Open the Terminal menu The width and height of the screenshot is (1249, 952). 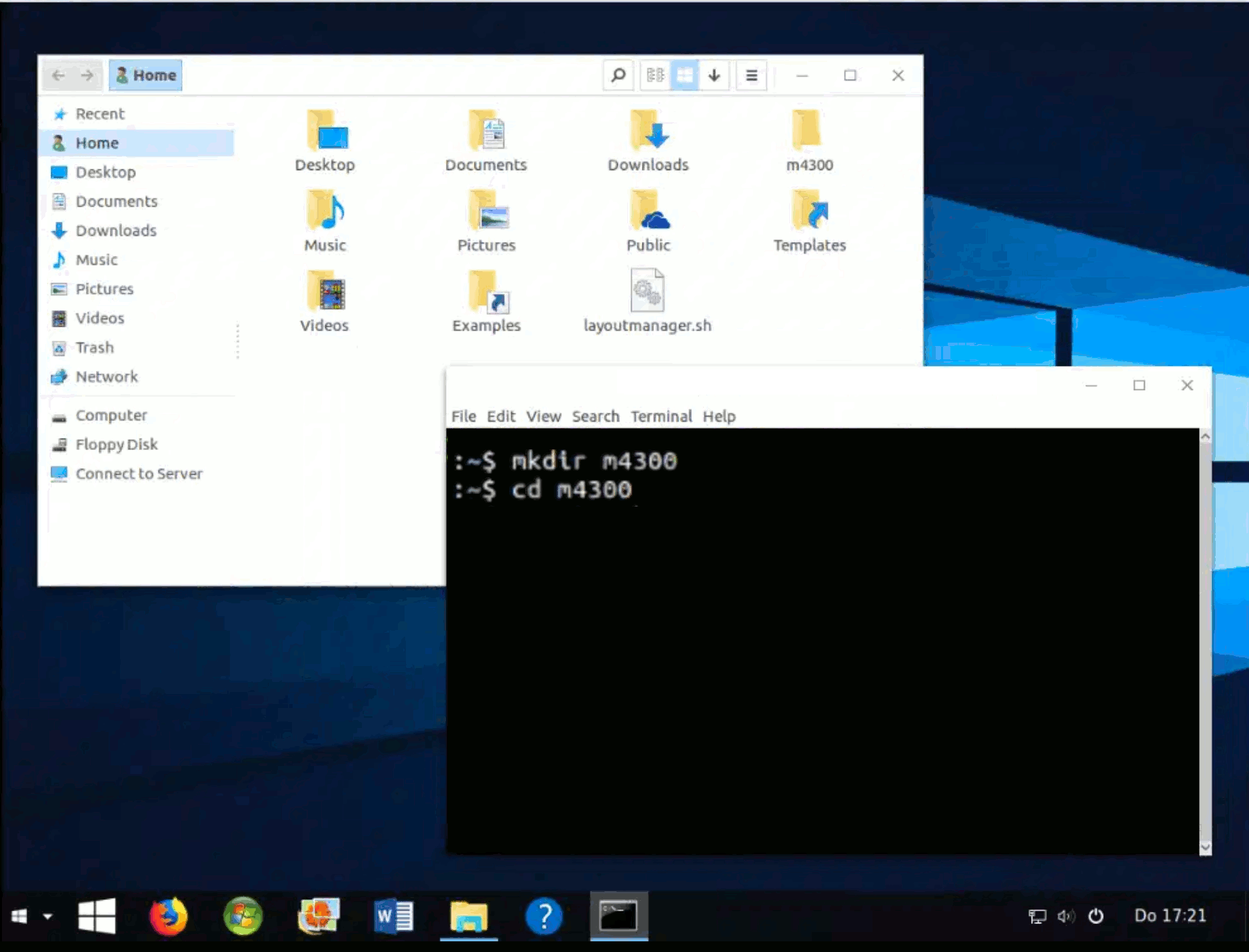[661, 416]
